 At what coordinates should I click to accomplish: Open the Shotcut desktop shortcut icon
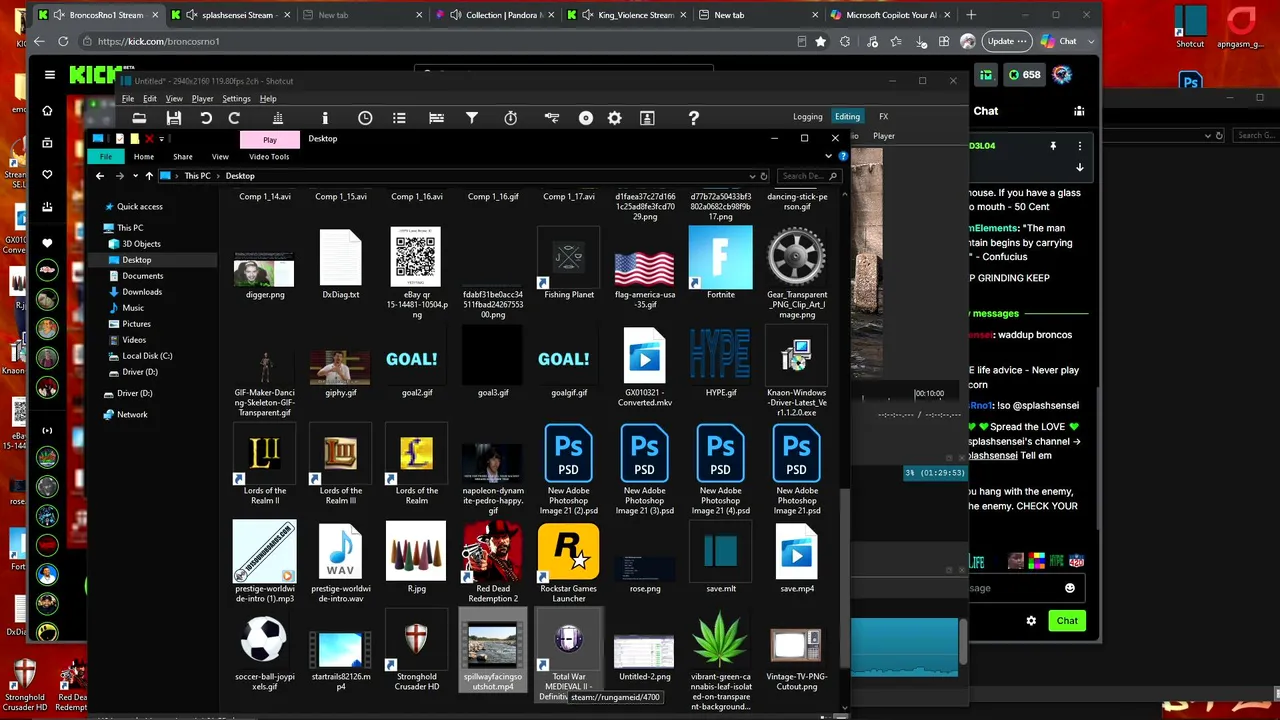pos(1190,27)
